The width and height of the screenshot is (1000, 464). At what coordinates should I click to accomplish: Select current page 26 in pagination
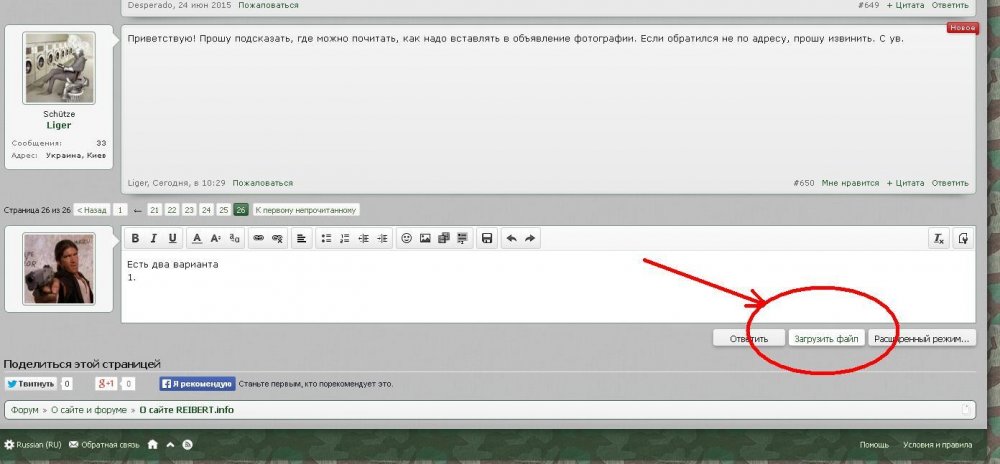click(240, 210)
